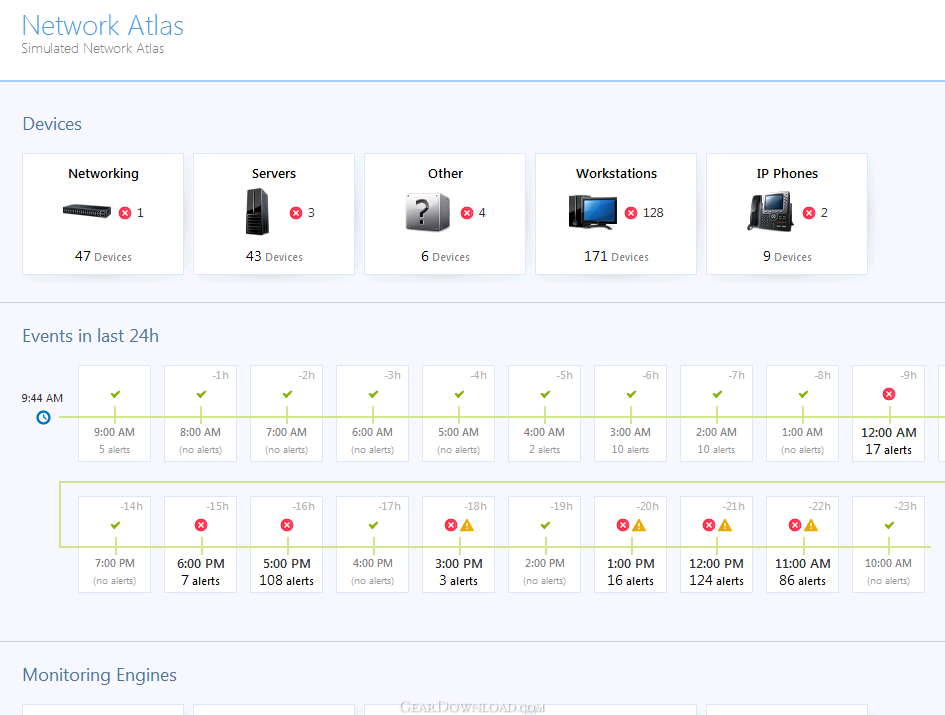Click the 'Events in last 24h' heading
The height and width of the screenshot is (715, 945).
point(90,336)
